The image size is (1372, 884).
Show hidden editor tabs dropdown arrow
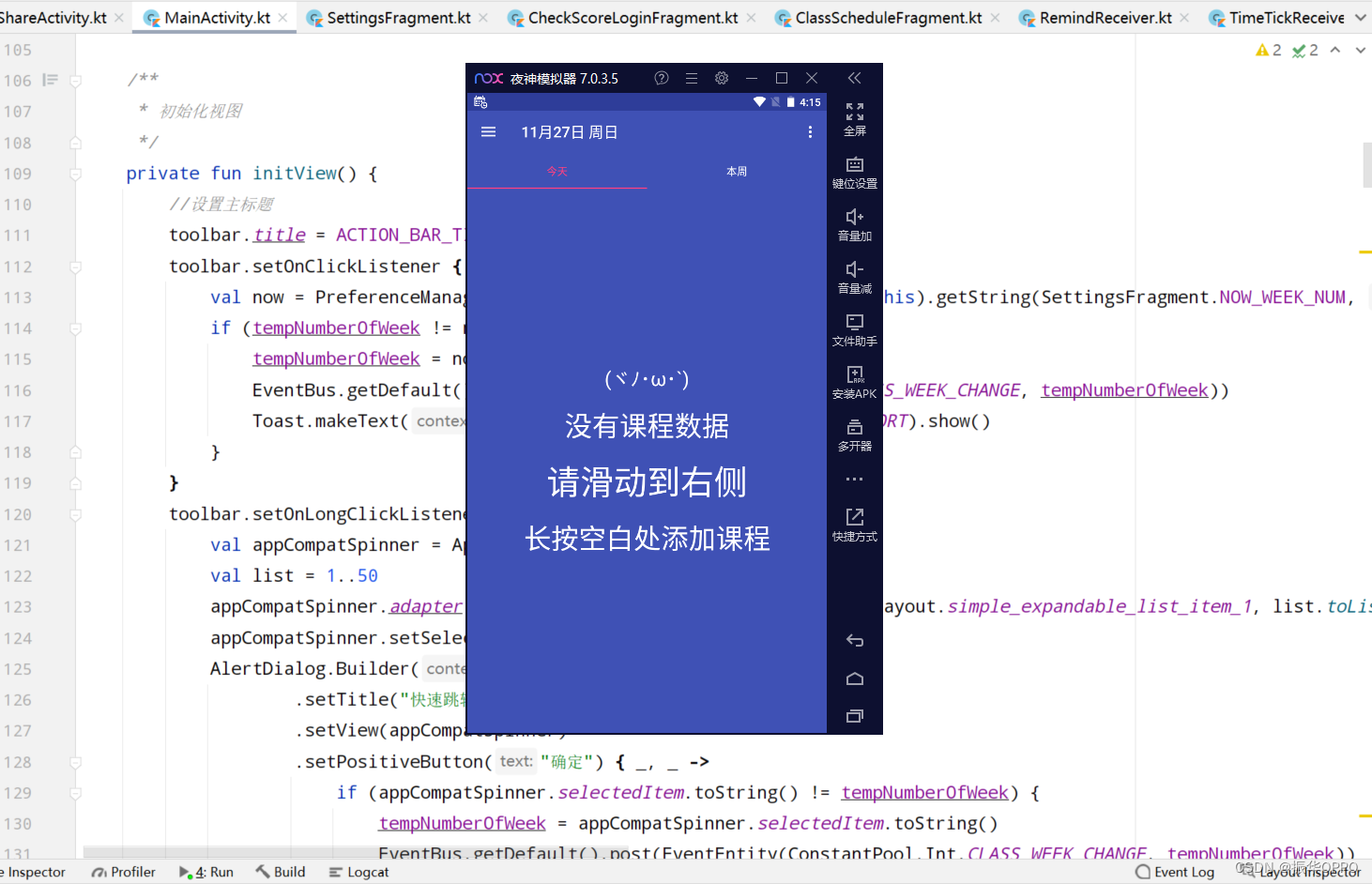click(1361, 18)
